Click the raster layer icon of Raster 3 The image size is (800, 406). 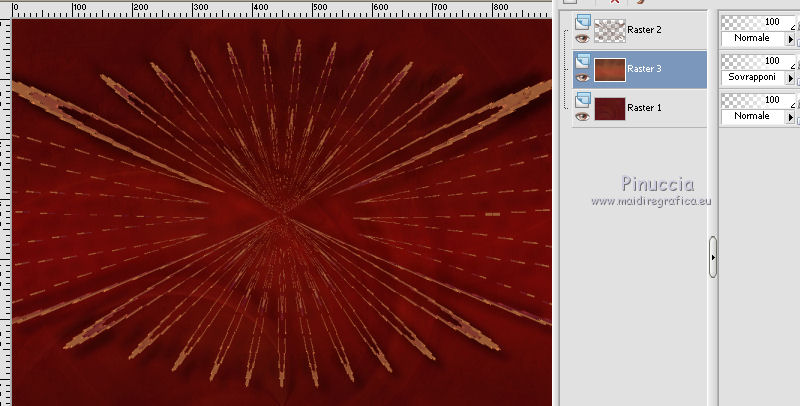(583, 61)
